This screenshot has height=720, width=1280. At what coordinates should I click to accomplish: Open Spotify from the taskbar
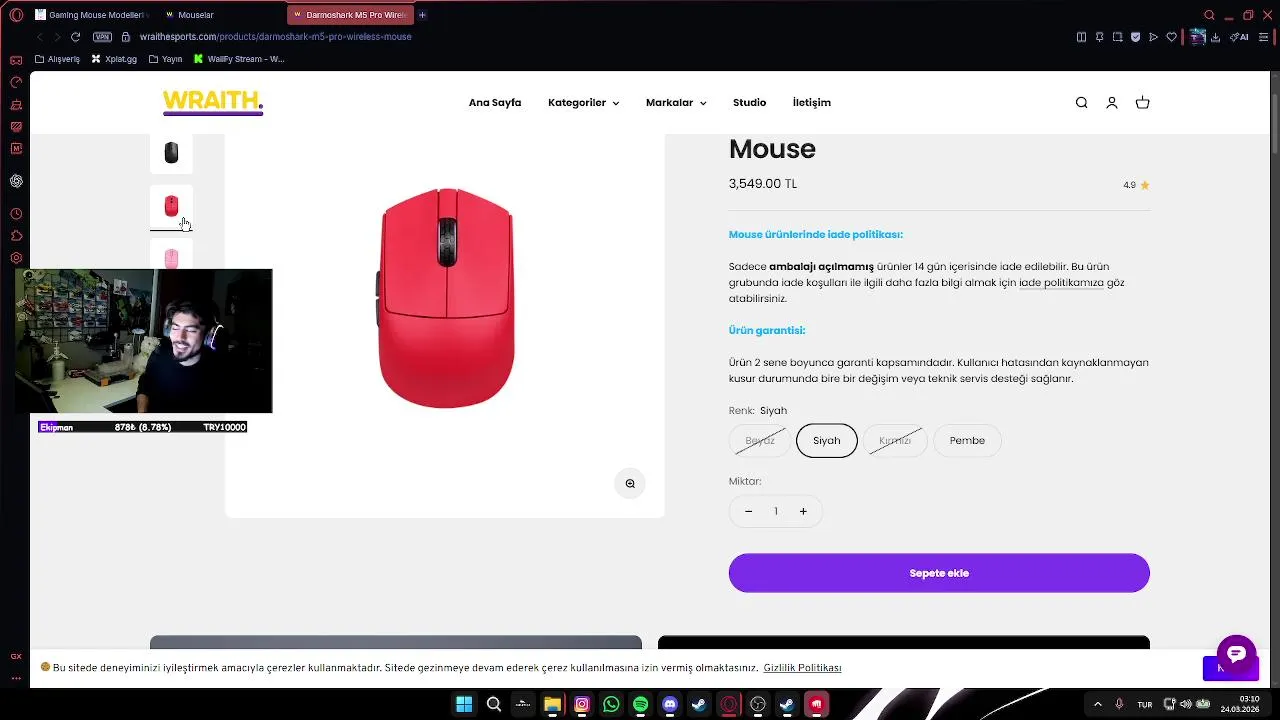(640, 704)
